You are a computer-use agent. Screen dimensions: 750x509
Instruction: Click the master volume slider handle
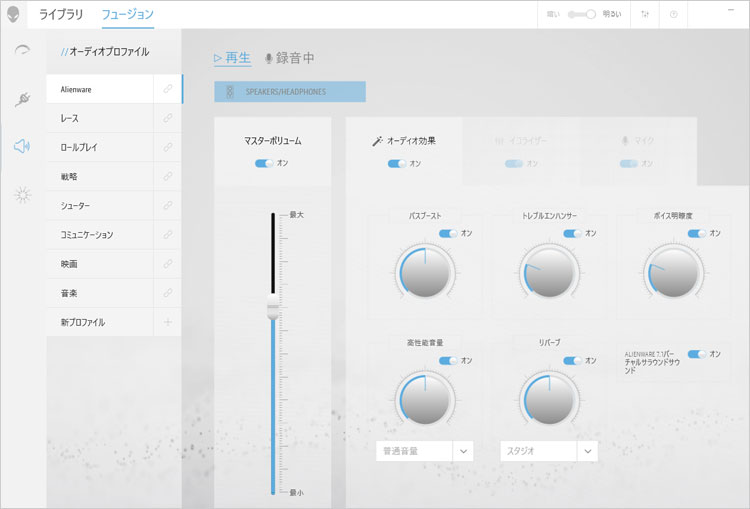(x=272, y=309)
